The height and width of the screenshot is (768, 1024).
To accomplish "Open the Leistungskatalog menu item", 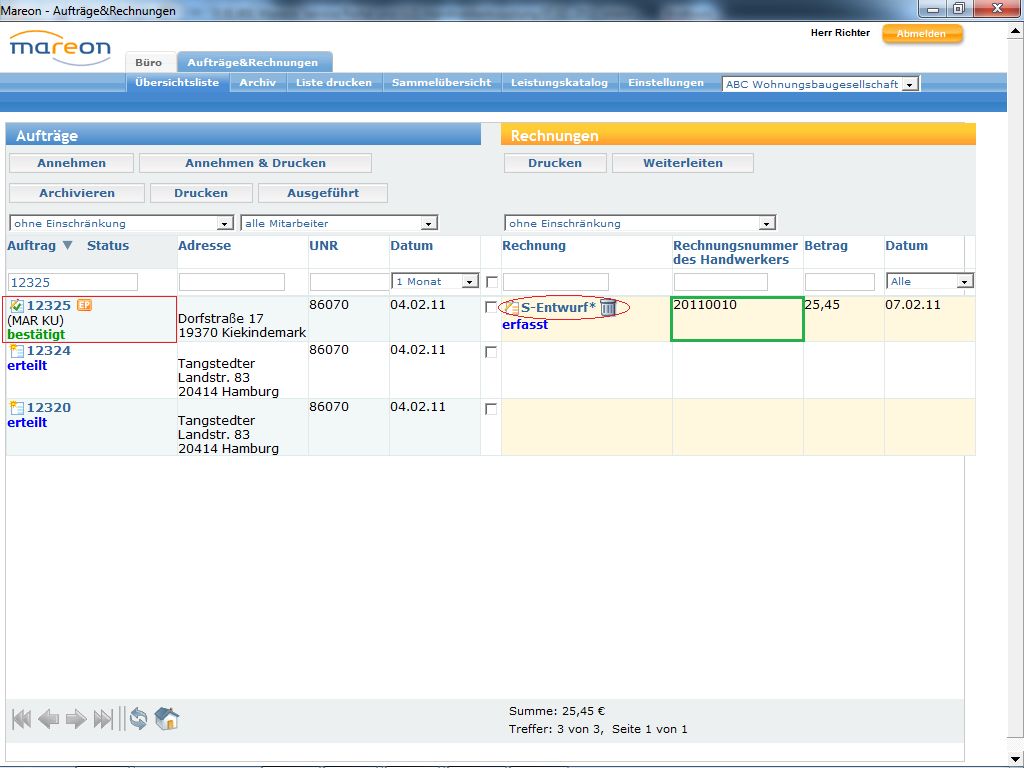I will click(559, 83).
